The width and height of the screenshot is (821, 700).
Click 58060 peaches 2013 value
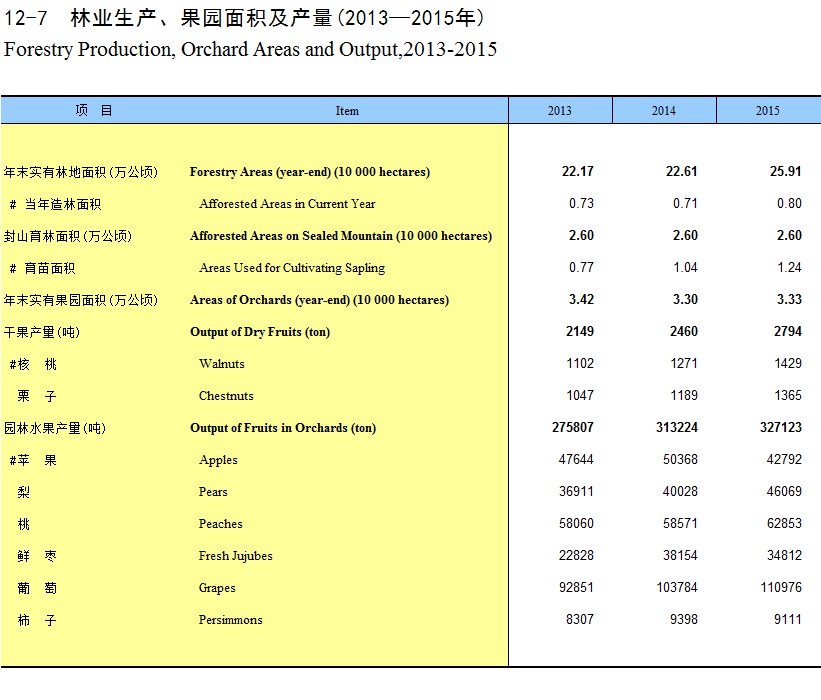(576, 523)
